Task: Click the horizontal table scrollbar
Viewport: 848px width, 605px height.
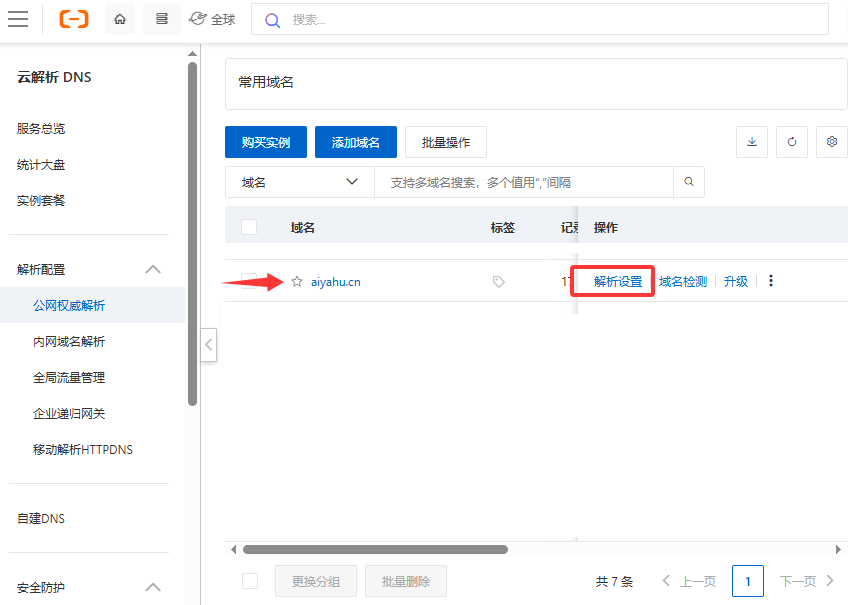Action: 375,549
